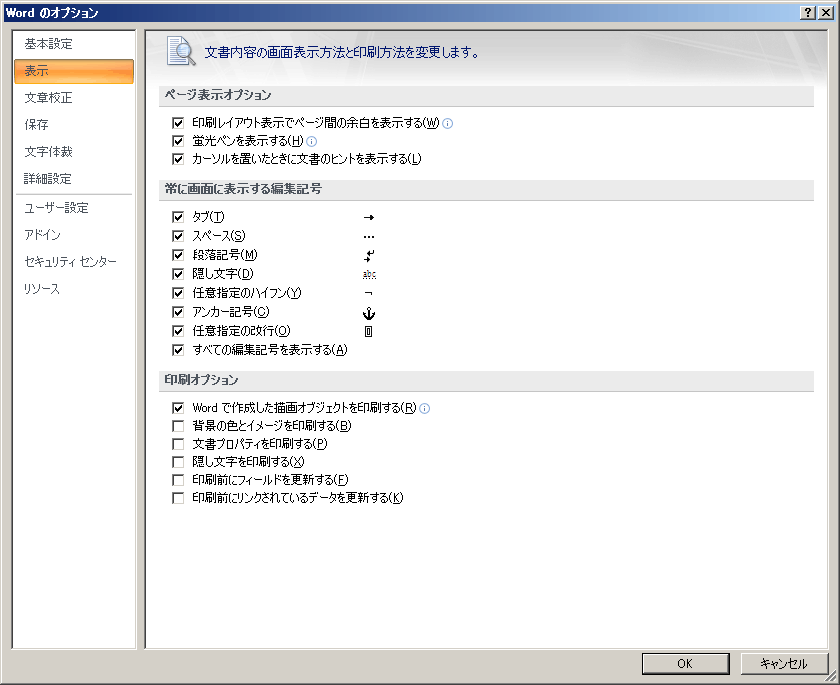Open セキュリティ センター section
This screenshot has height=685, width=840.
[71, 262]
